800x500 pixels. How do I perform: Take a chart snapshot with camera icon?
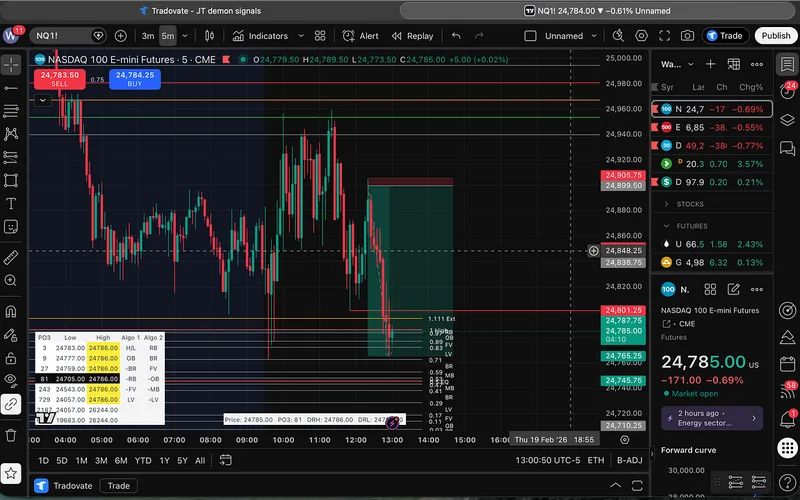pyautogui.click(x=687, y=36)
